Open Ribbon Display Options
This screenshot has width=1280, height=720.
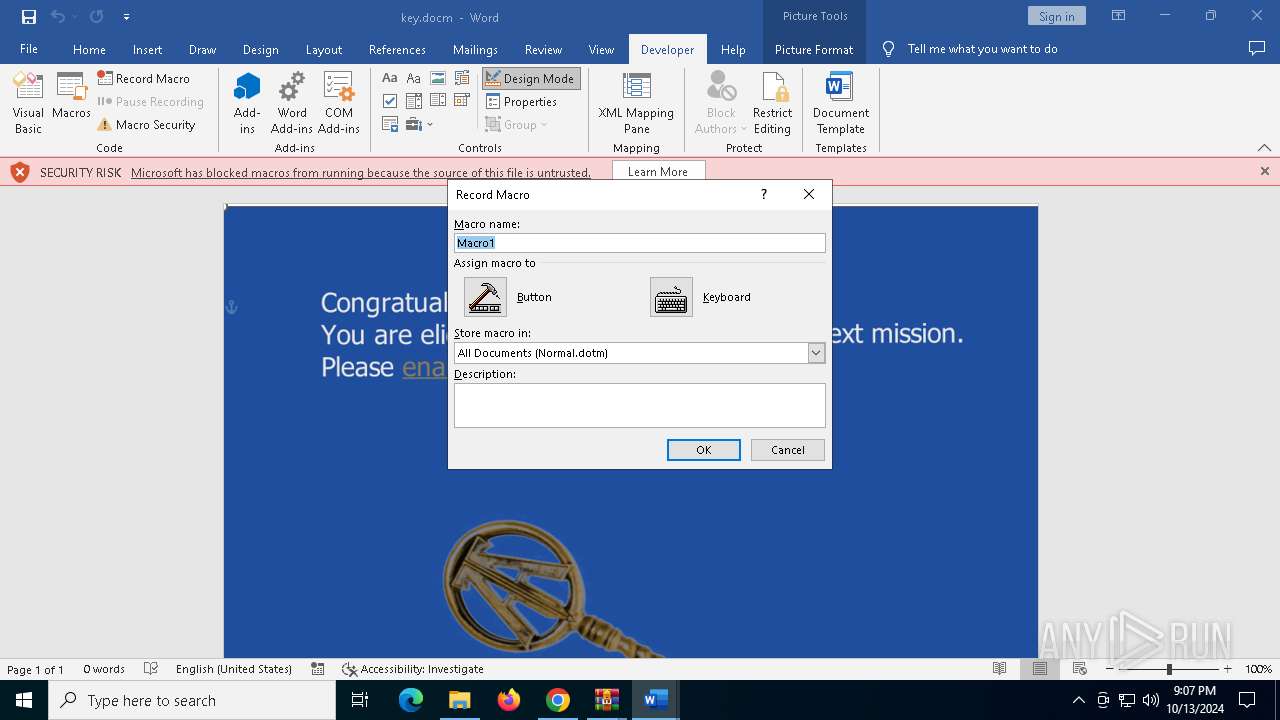pos(1118,16)
